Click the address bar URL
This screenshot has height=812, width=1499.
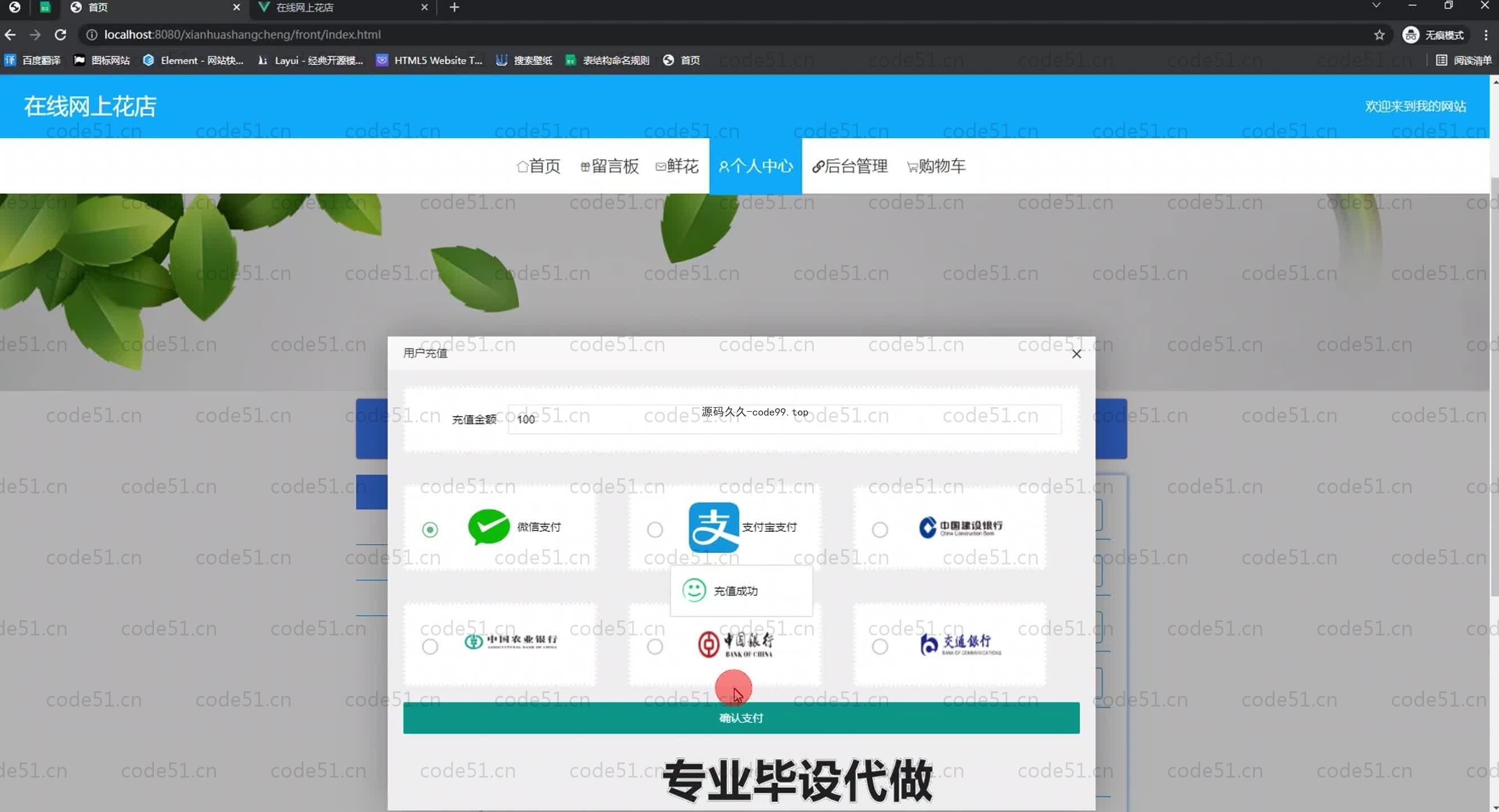243,35
